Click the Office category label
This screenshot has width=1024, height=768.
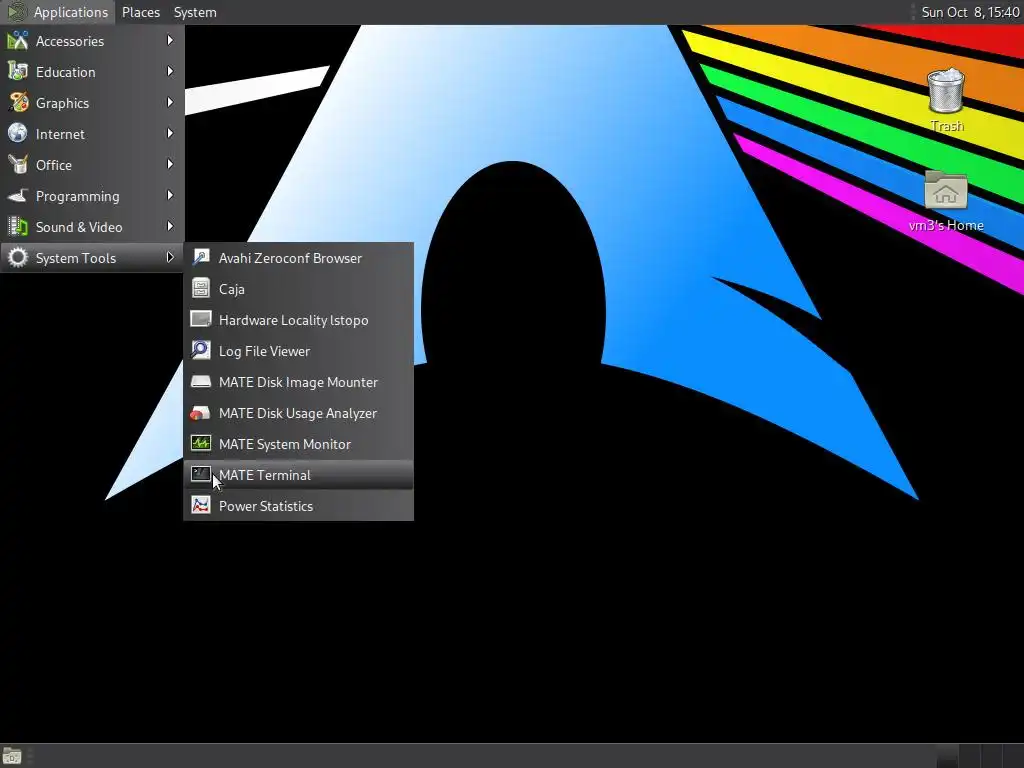tap(54, 165)
